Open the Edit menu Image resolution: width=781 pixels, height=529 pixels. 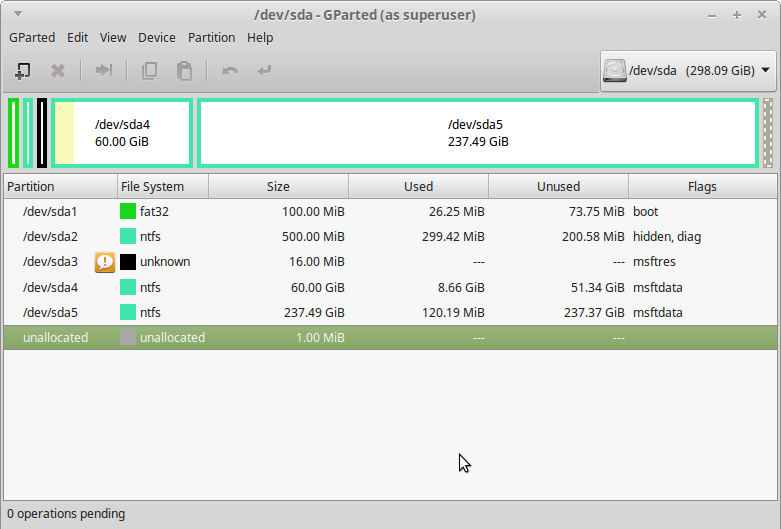pyautogui.click(x=77, y=38)
